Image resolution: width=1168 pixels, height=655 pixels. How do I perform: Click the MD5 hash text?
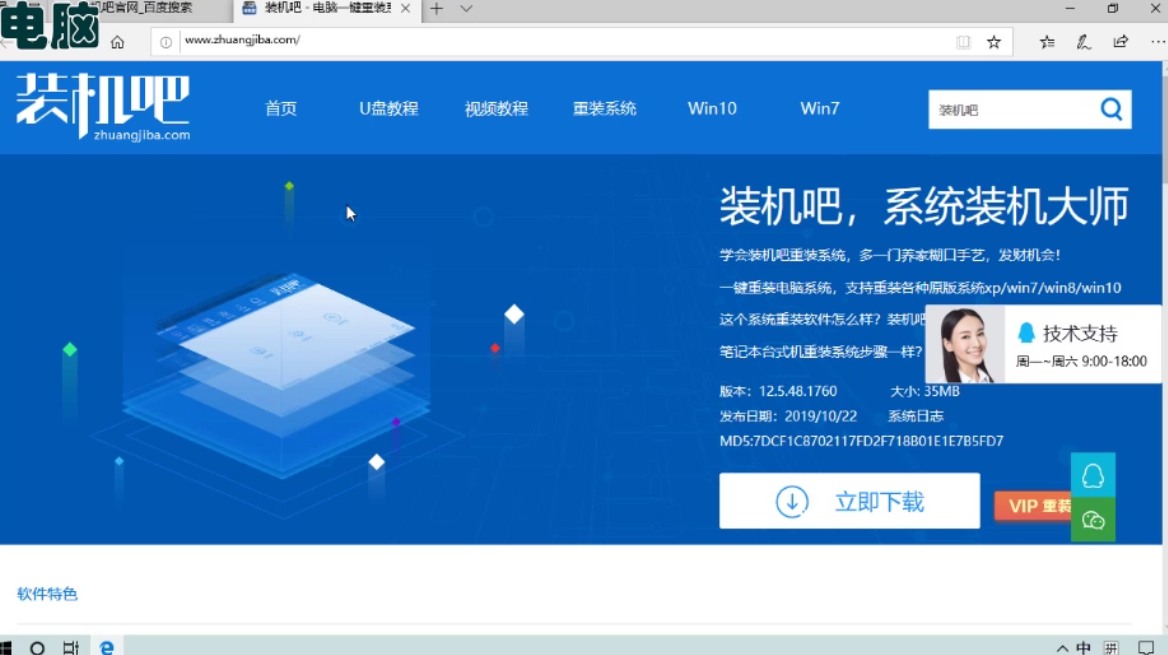(861, 440)
